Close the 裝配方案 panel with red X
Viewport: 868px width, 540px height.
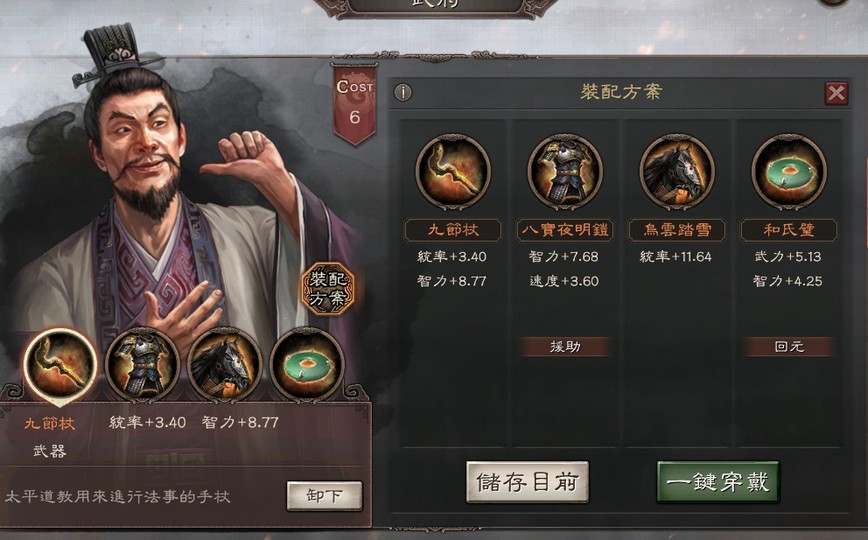point(836,93)
